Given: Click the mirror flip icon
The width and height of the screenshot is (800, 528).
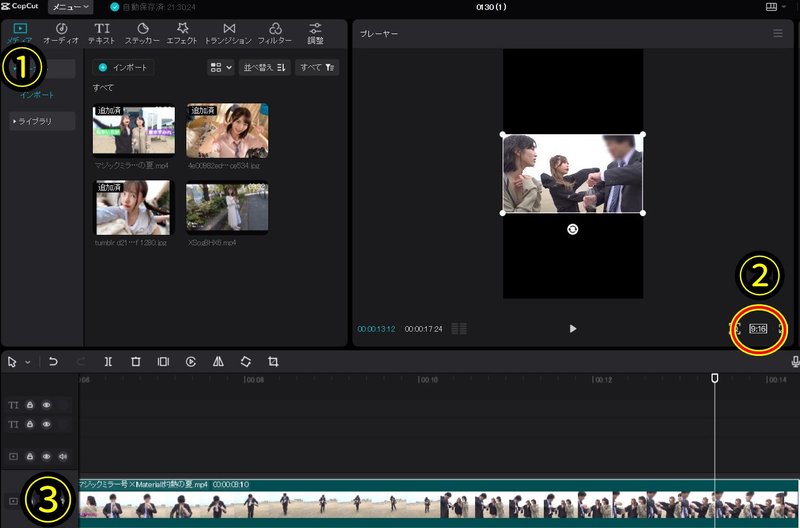Looking at the screenshot, I should pyautogui.click(x=218, y=362).
